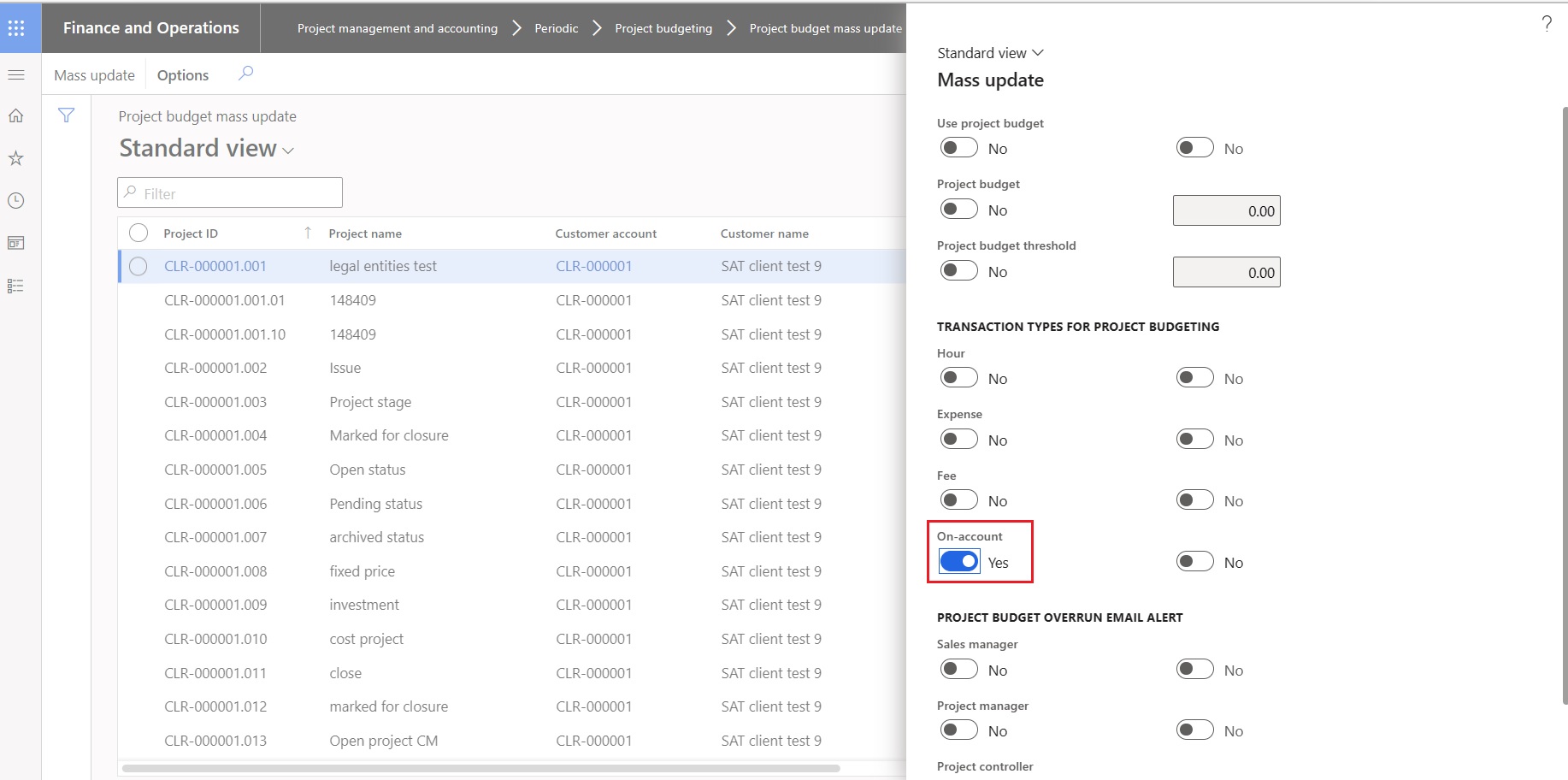This screenshot has height=780, width=1568.
Task: Select the 'Open project CM' cell
Action: tap(384, 741)
